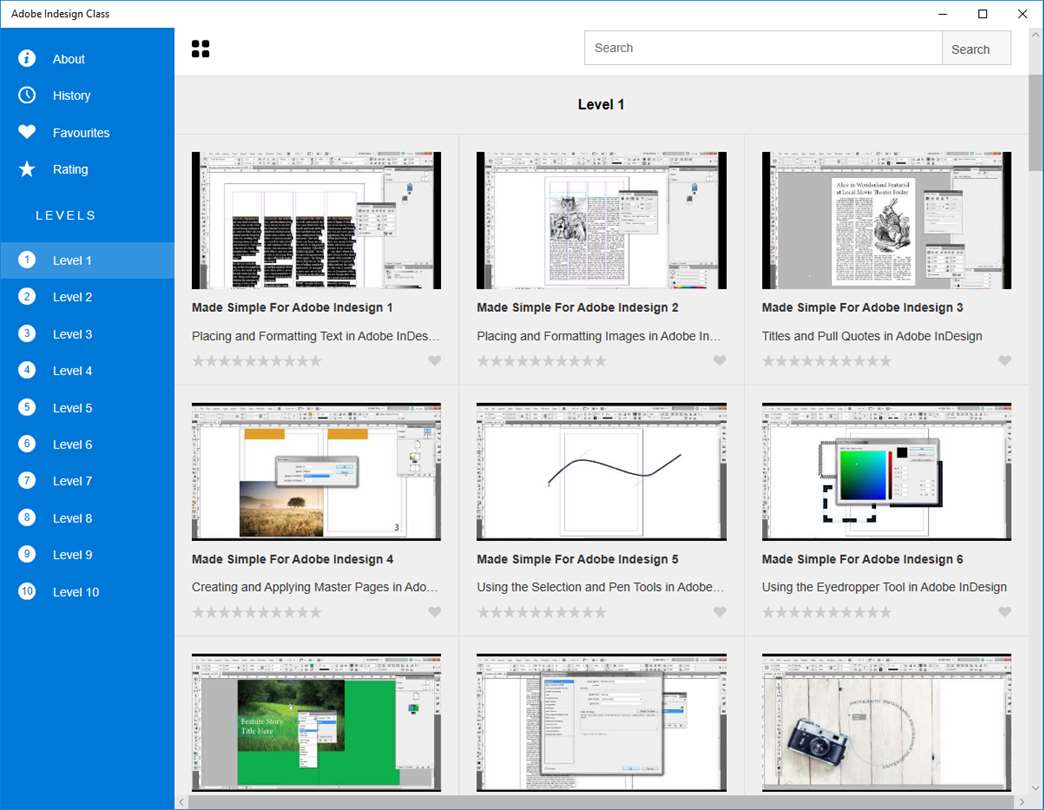
Task: Open the Favourites menu item
Action: click(x=87, y=132)
